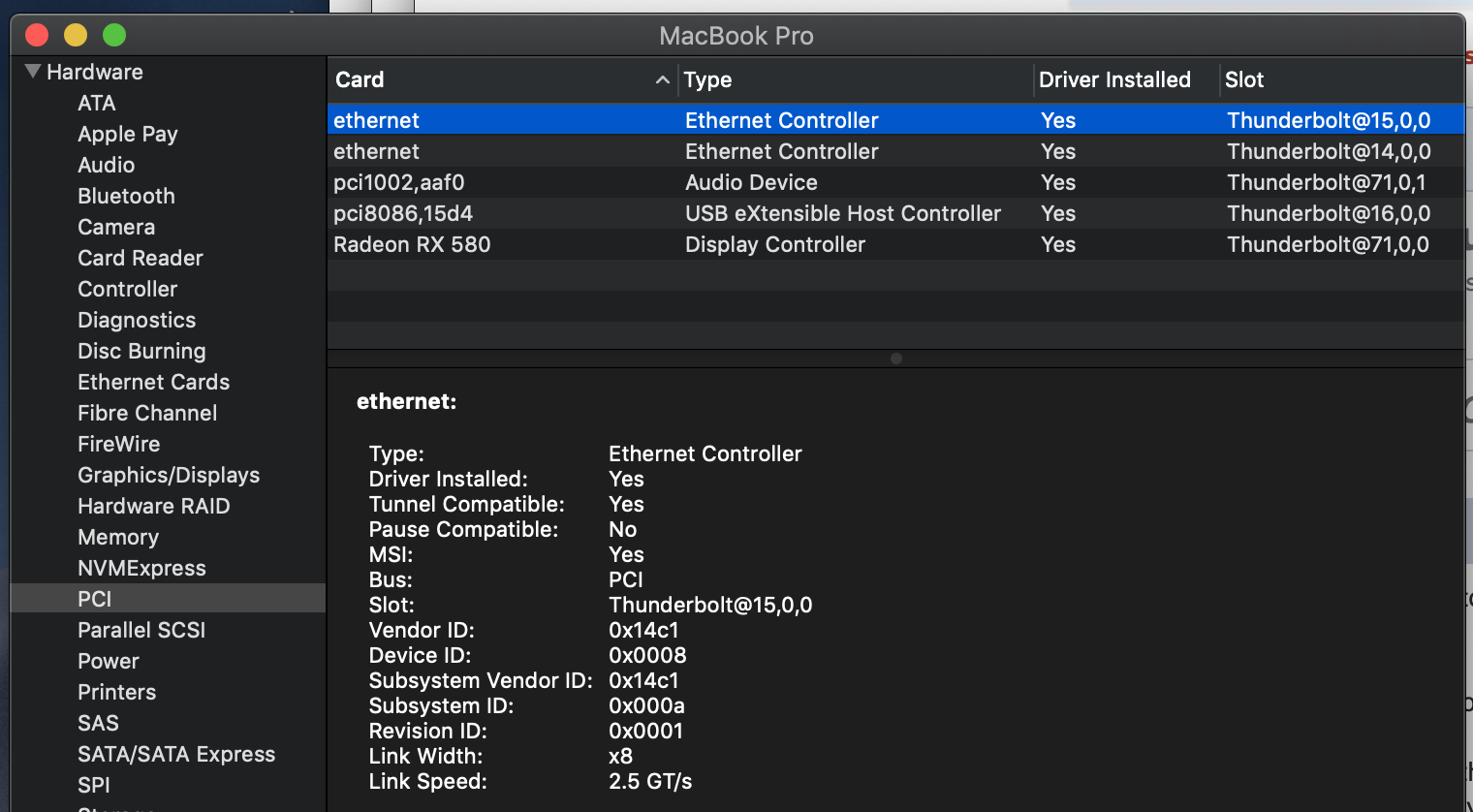Select FireWire in the sidebar

118,444
